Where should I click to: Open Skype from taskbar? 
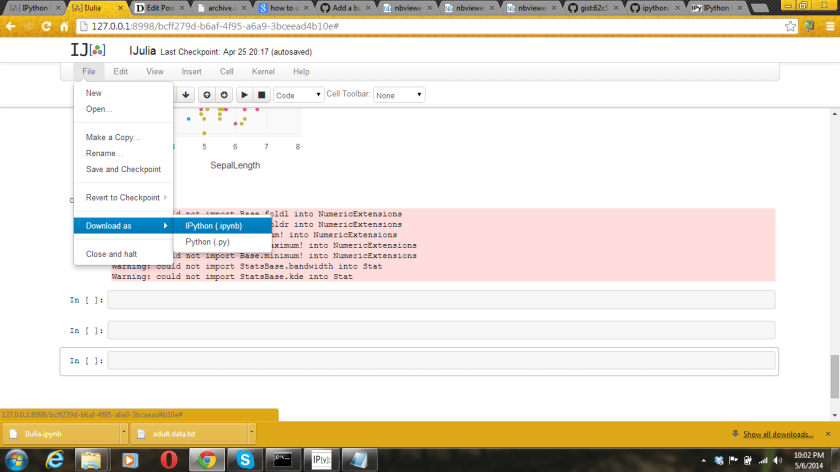[245, 460]
